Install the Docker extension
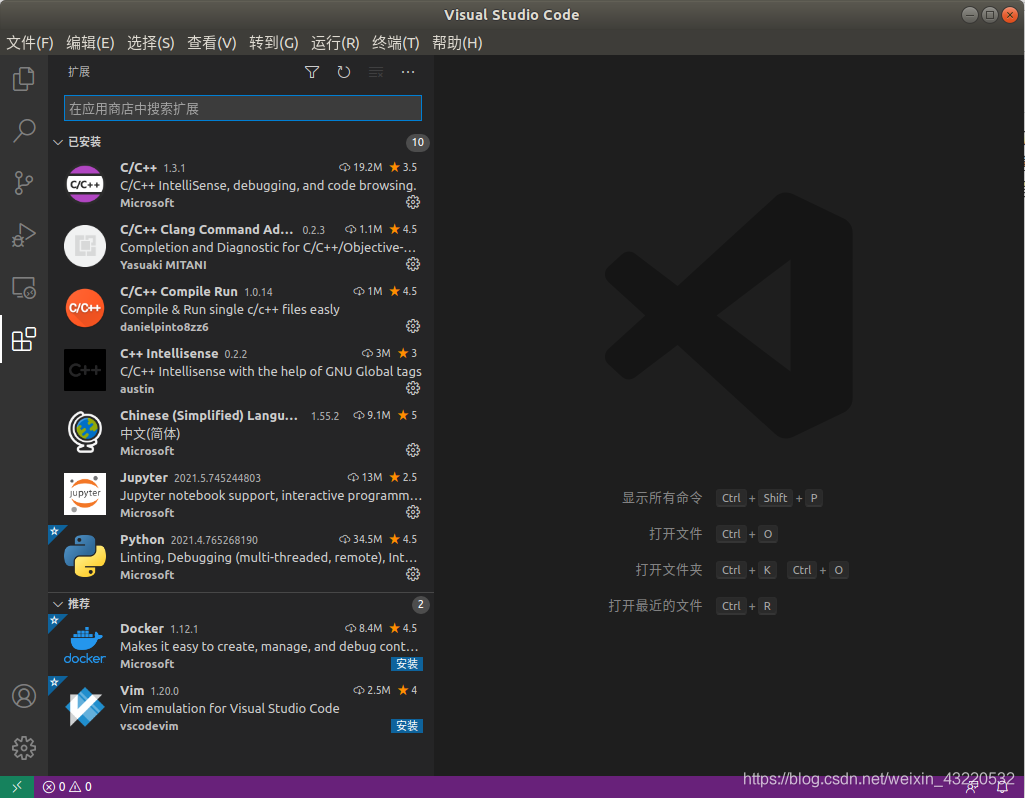 coord(407,664)
